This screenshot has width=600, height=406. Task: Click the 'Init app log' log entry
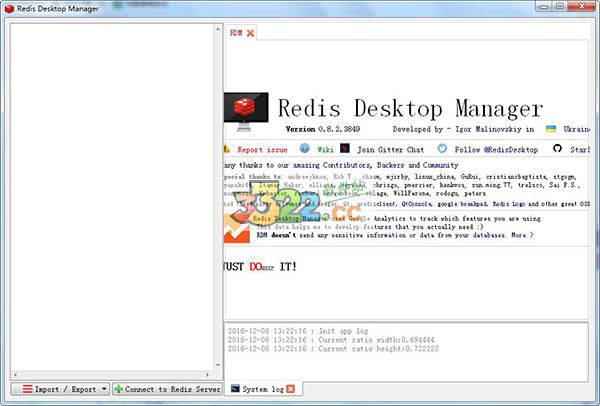pos(298,331)
